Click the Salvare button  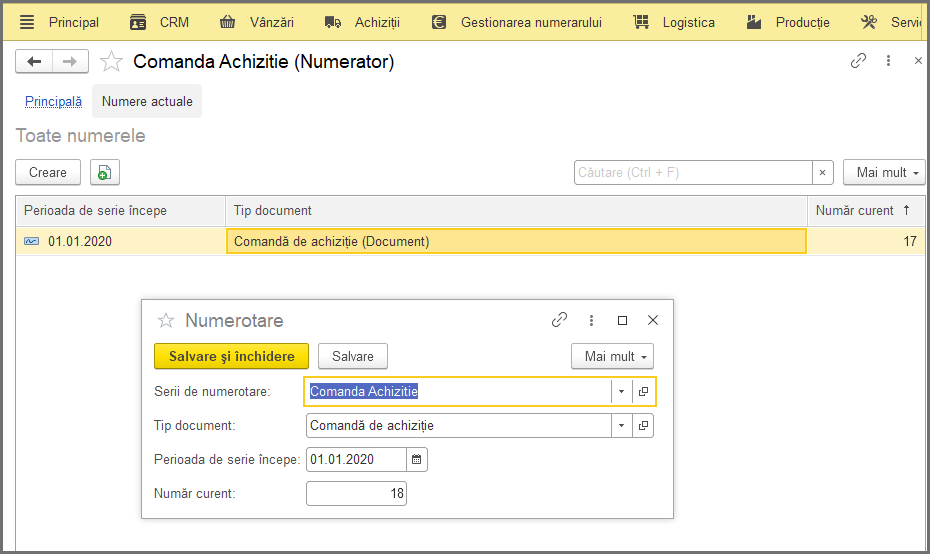(x=353, y=356)
